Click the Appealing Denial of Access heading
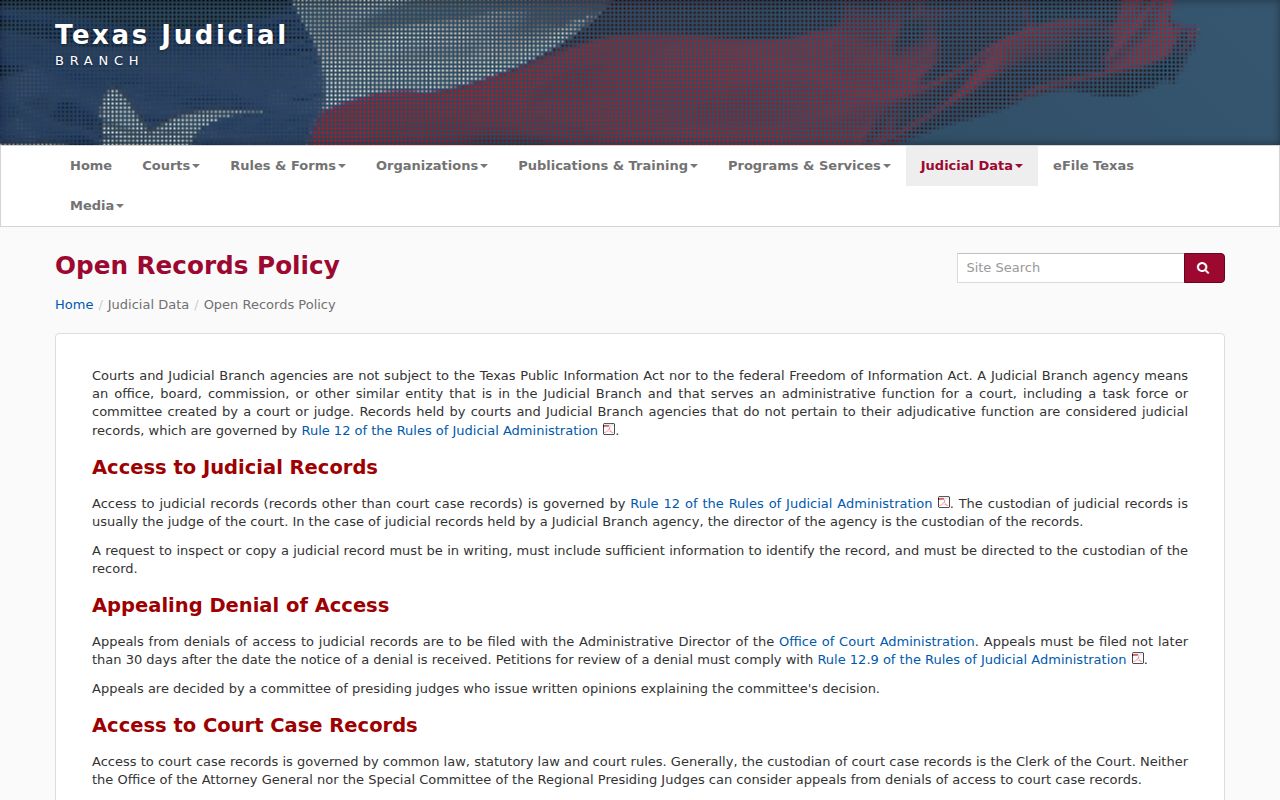The image size is (1280, 800). pyautogui.click(x=240, y=605)
